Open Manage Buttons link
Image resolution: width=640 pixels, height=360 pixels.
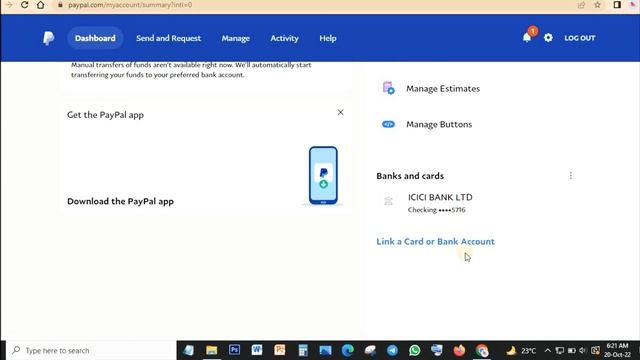coord(439,124)
